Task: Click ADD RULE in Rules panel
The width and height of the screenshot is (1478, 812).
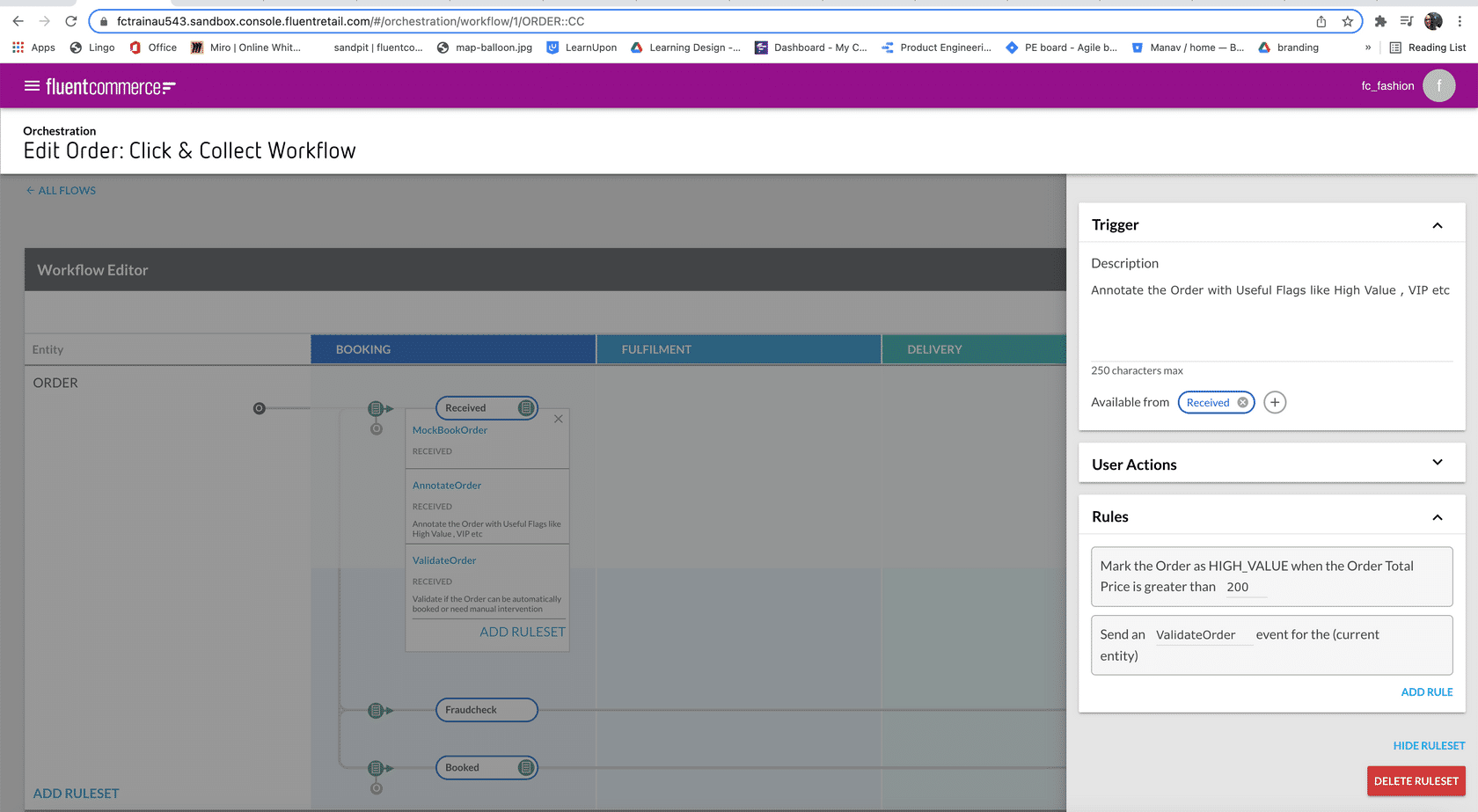Action: (x=1426, y=692)
